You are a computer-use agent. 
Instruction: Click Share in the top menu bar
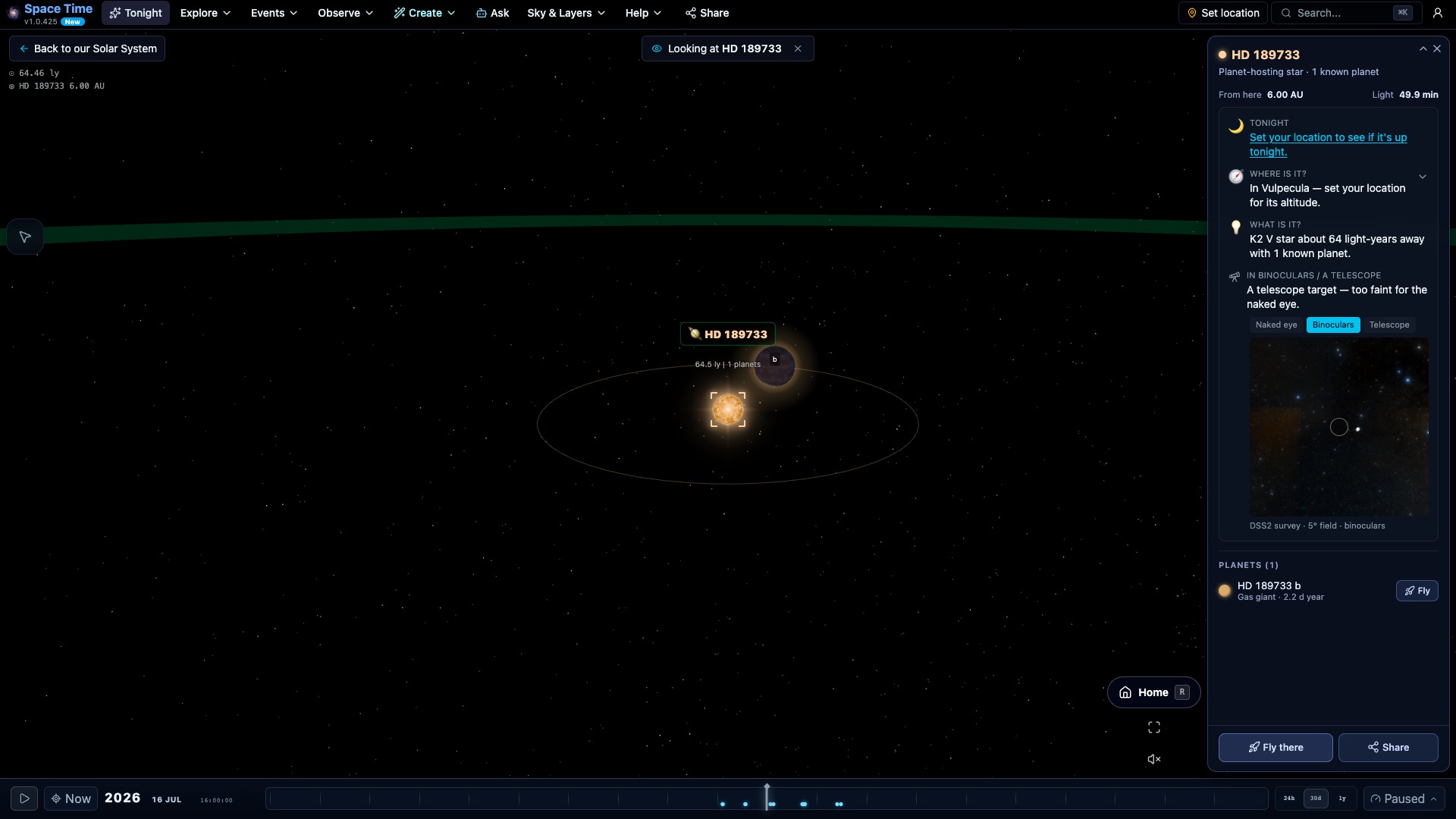click(707, 13)
